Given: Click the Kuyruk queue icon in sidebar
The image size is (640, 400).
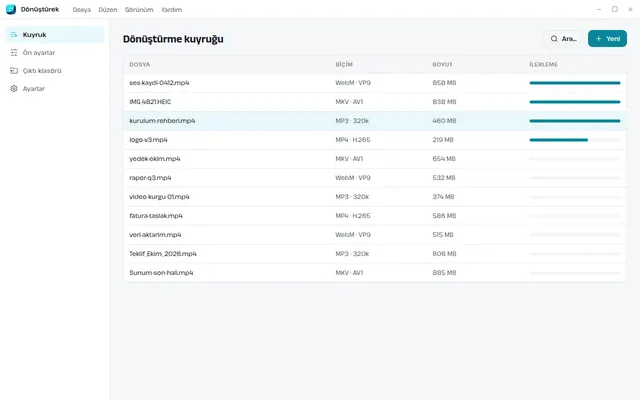Looking at the screenshot, I should pyautogui.click(x=14, y=35).
